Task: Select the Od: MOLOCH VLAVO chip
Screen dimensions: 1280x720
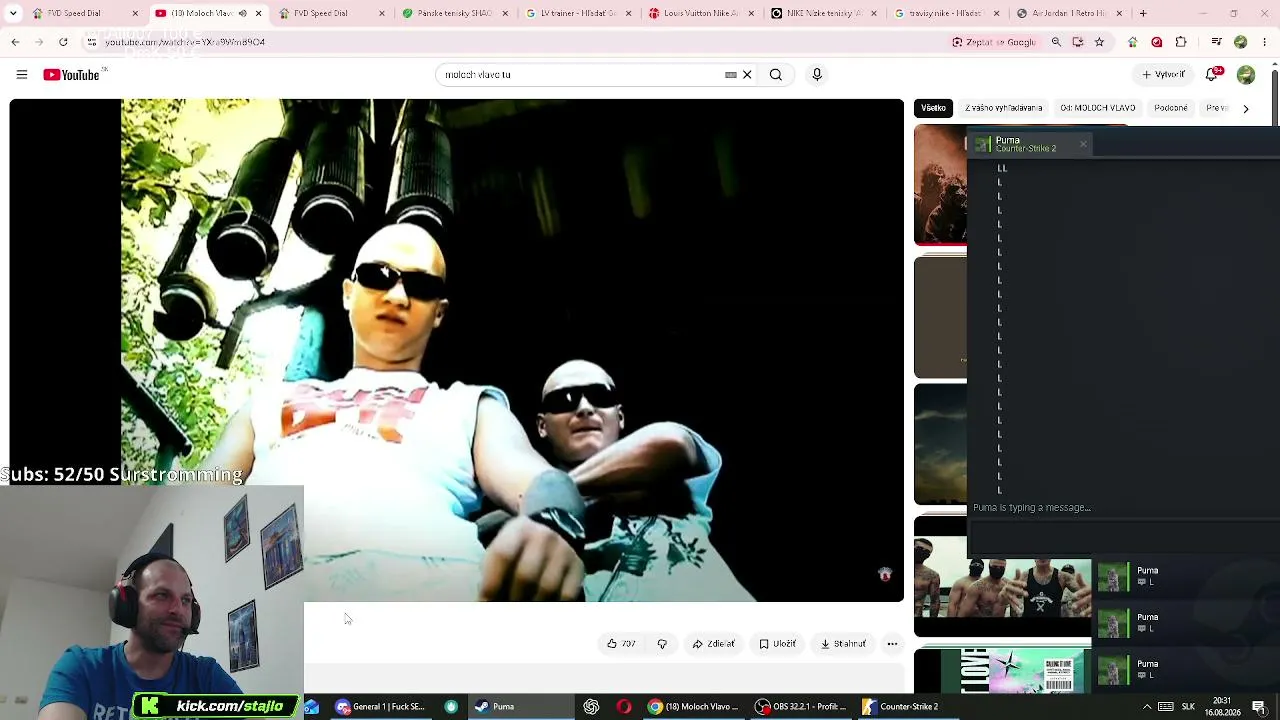Action: pyautogui.click(x=1098, y=108)
